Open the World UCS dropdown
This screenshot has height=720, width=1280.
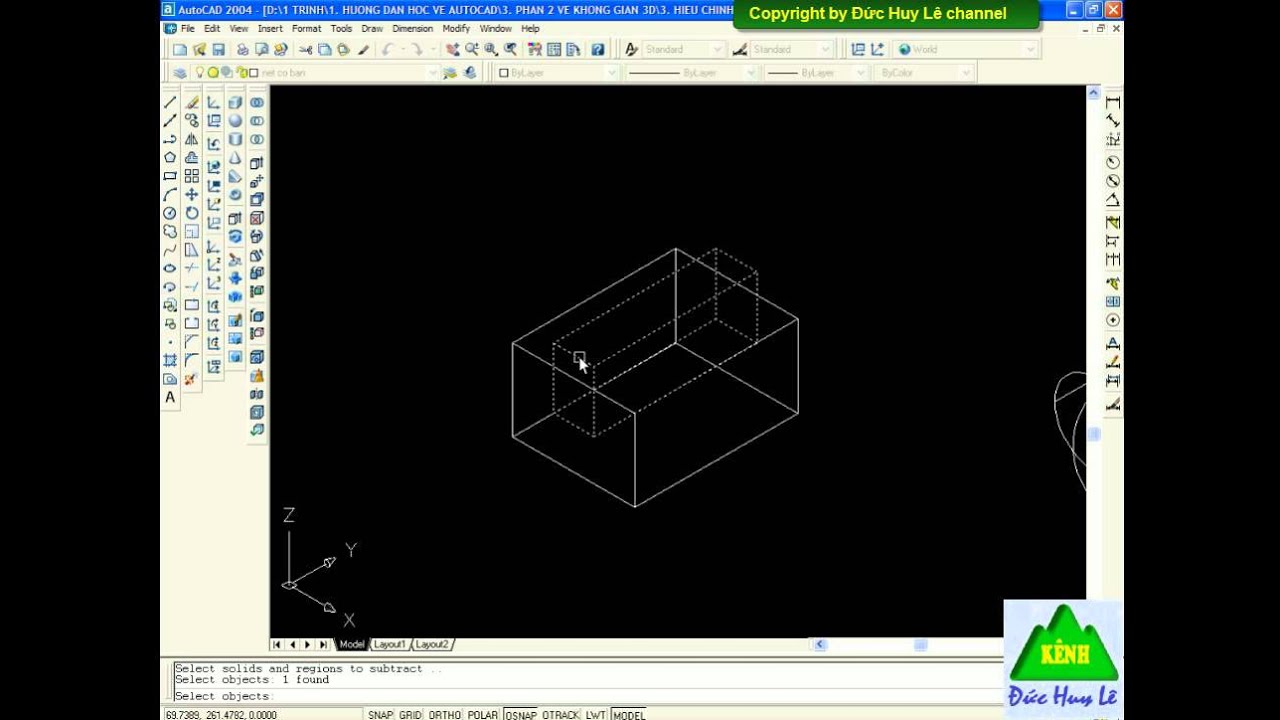pos(1032,49)
